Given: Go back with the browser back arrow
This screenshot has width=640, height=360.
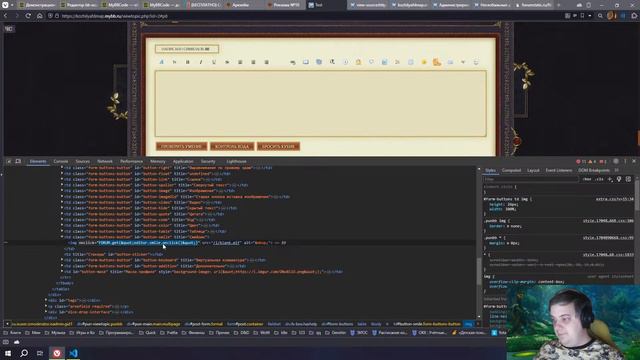Looking at the screenshot, I should pos(5,16).
